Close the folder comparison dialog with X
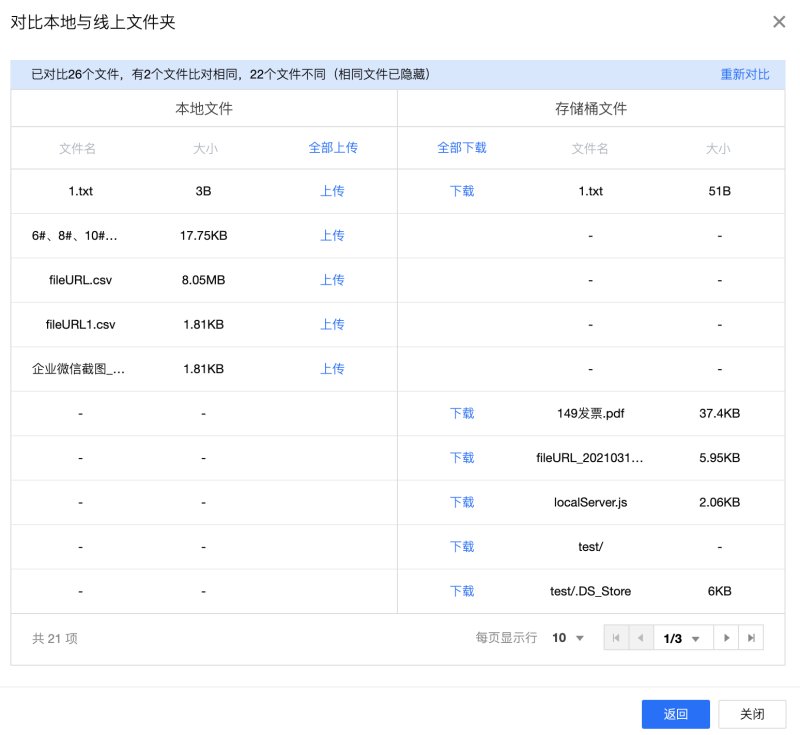The width and height of the screenshot is (800, 735). (x=779, y=22)
